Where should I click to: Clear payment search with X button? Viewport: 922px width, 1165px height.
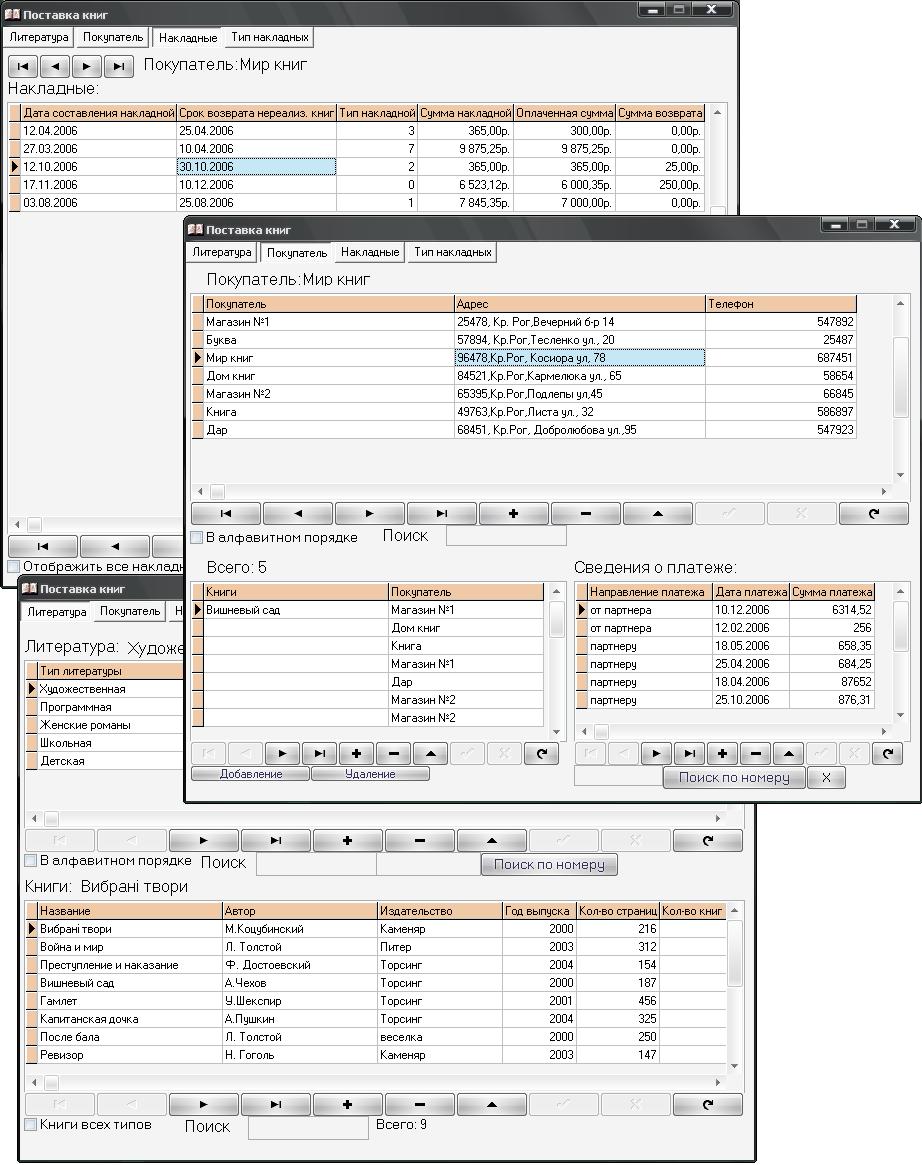click(826, 778)
